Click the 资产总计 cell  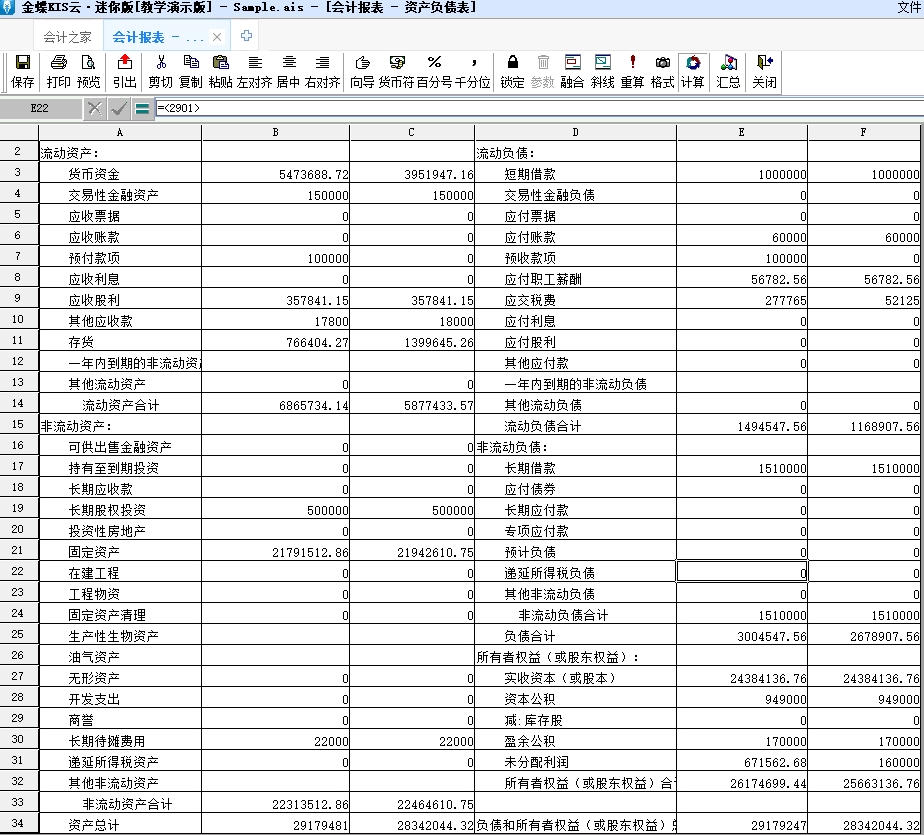[120, 824]
